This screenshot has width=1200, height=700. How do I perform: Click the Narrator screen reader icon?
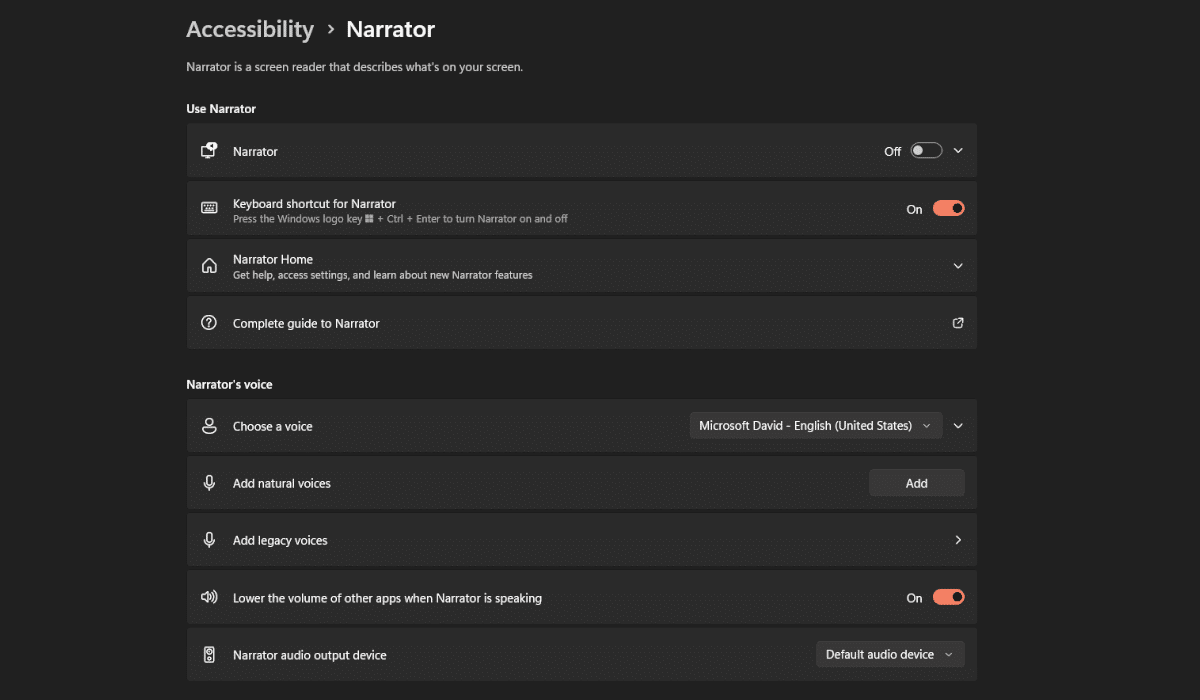click(209, 151)
